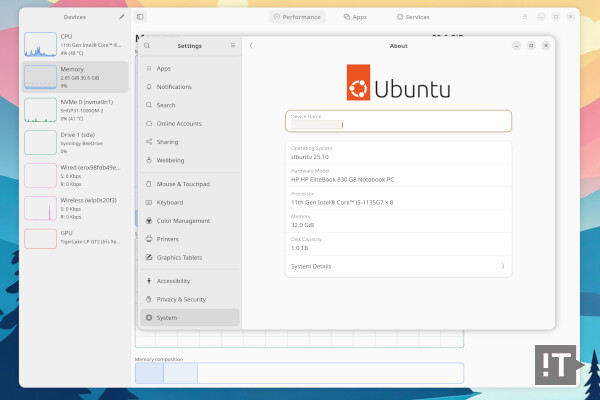Click the search icon in Settings

(x=147, y=46)
